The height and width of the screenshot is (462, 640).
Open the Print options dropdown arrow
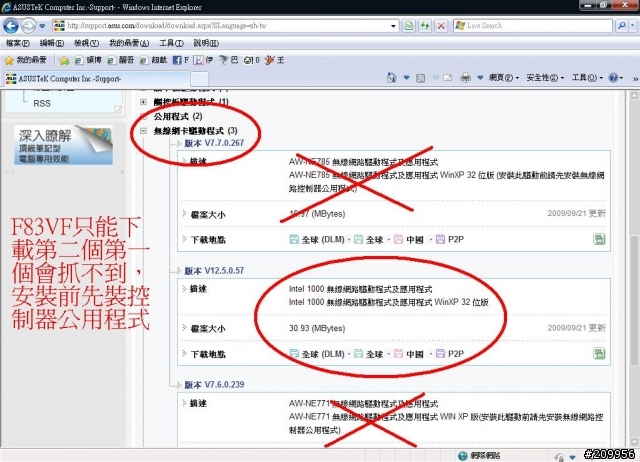[x=480, y=78]
